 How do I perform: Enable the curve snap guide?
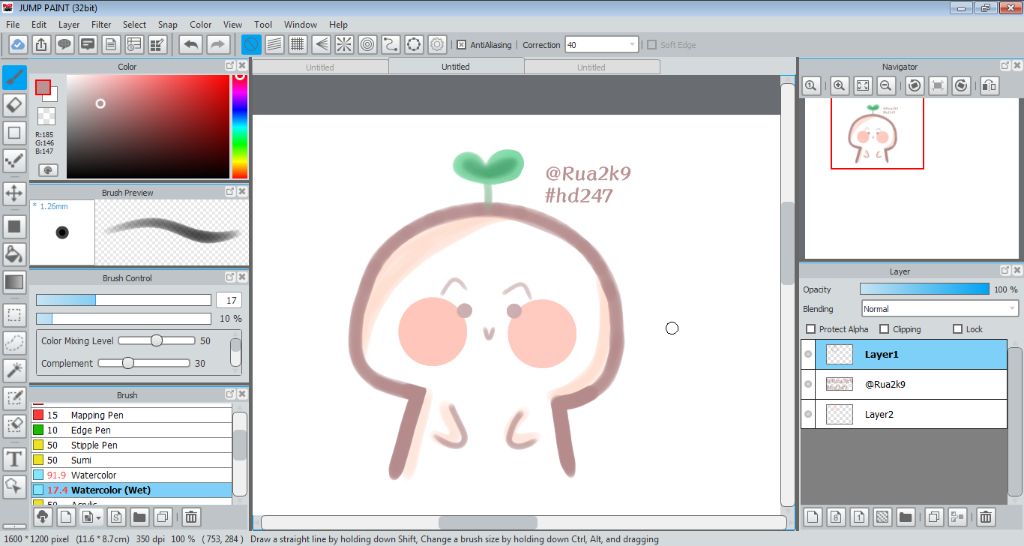tap(391, 44)
